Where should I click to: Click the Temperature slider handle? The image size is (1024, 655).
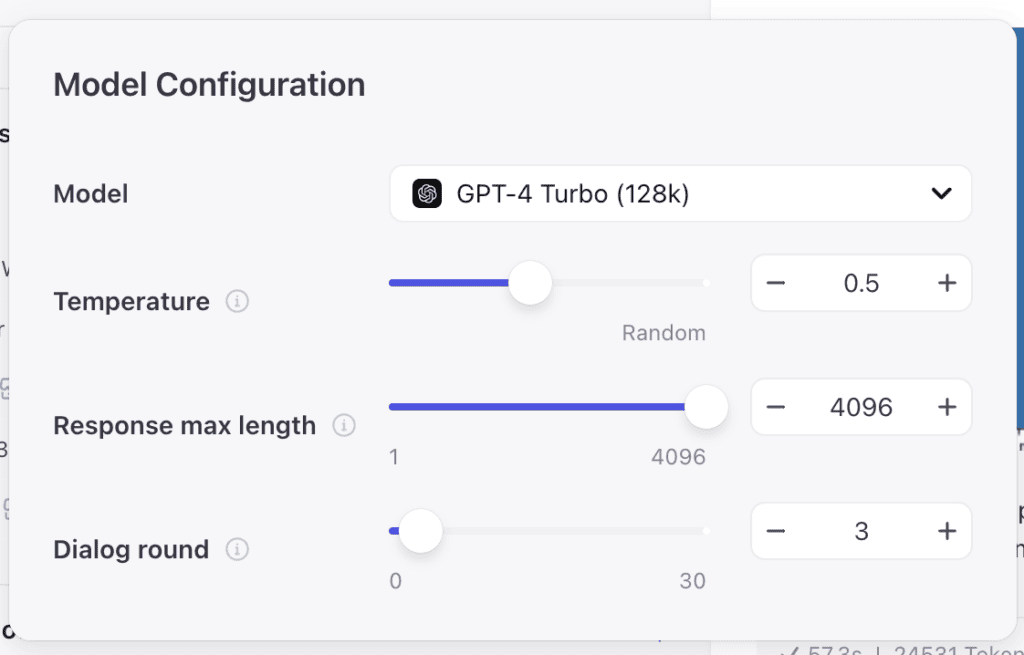coord(530,283)
